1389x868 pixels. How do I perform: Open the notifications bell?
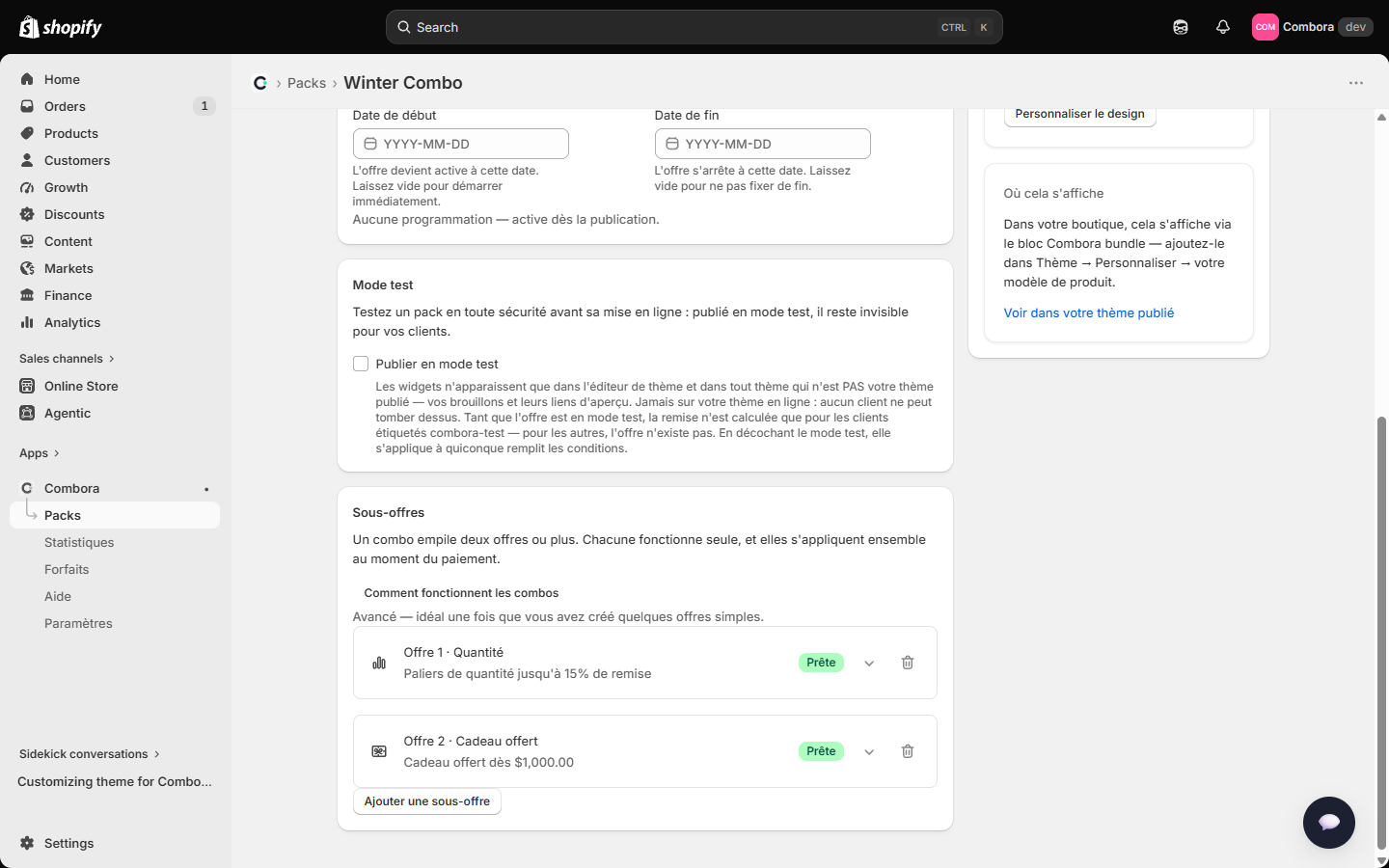point(1223,27)
